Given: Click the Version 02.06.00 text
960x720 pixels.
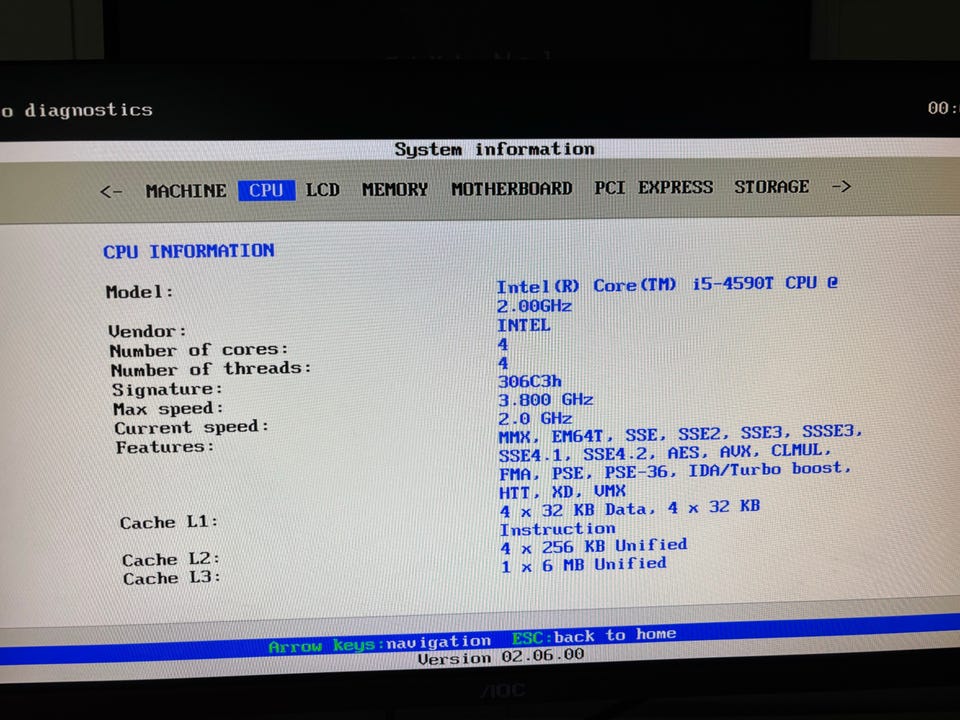Looking at the screenshot, I should pyautogui.click(x=501, y=657).
